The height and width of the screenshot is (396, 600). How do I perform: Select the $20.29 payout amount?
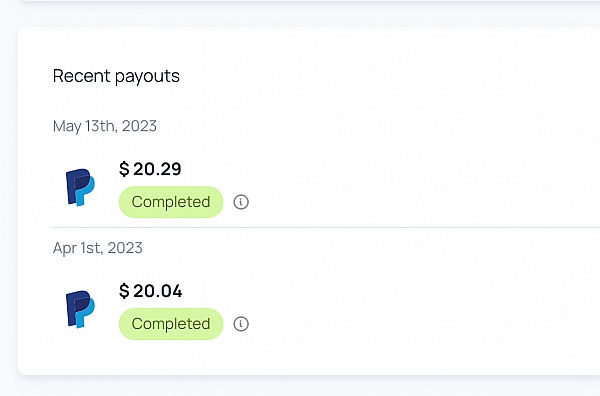150,169
